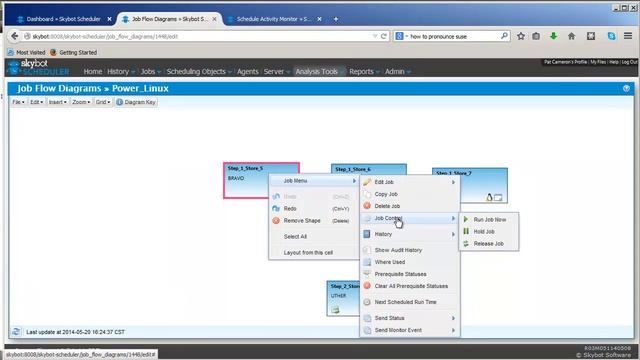Click the page reload icon in address bar
Image resolution: width=640 pixels, height=360 pixels.
tap(384, 36)
